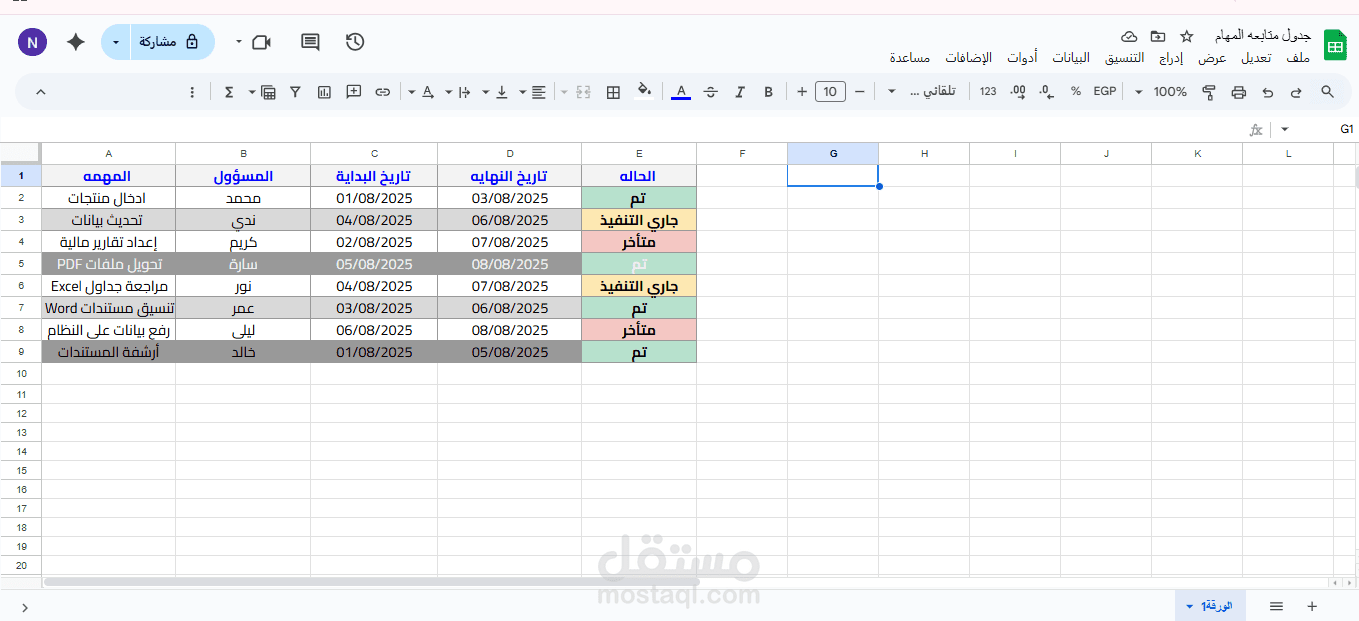The height and width of the screenshot is (621, 1359).
Task: Click the search menus magnifier icon
Action: 1327,92
